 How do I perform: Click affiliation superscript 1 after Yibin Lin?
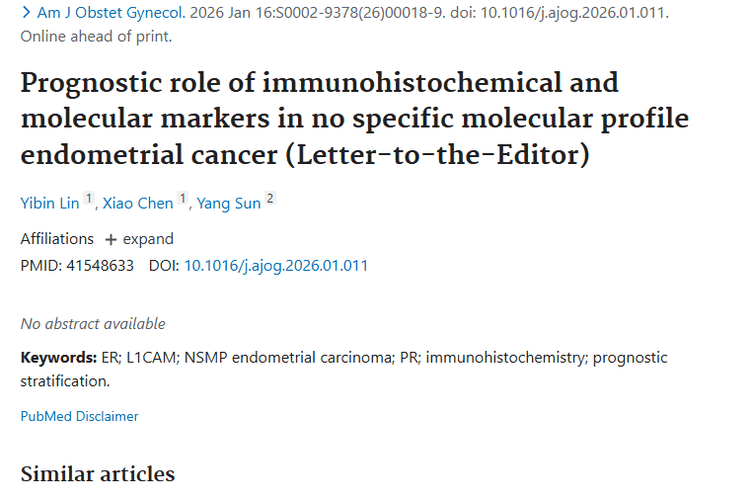click(x=89, y=199)
